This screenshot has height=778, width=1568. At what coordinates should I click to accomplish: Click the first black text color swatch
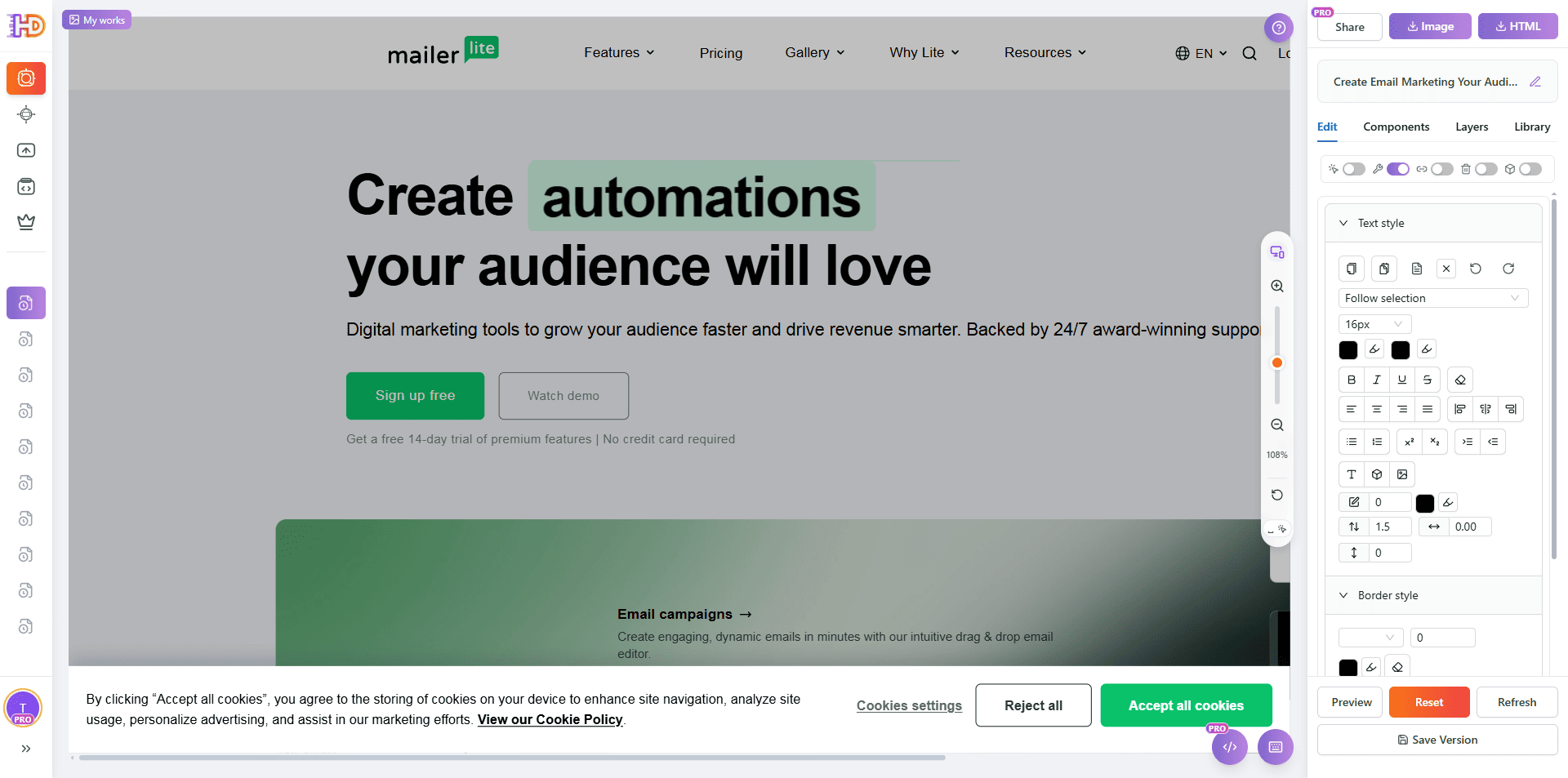pyautogui.click(x=1348, y=350)
